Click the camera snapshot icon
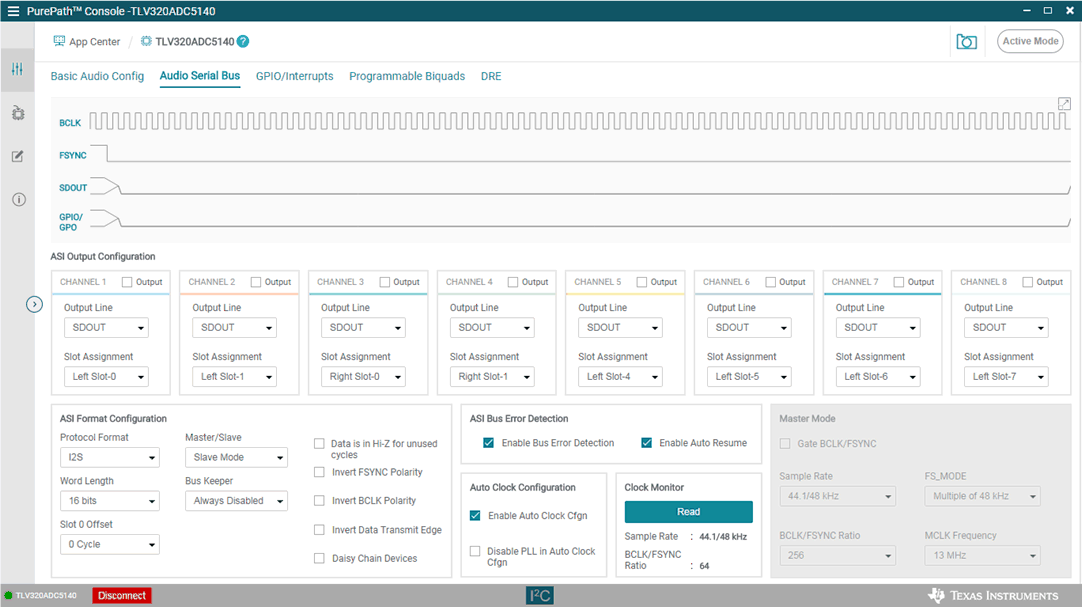This screenshot has width=1082, height=607. (966, 42)
